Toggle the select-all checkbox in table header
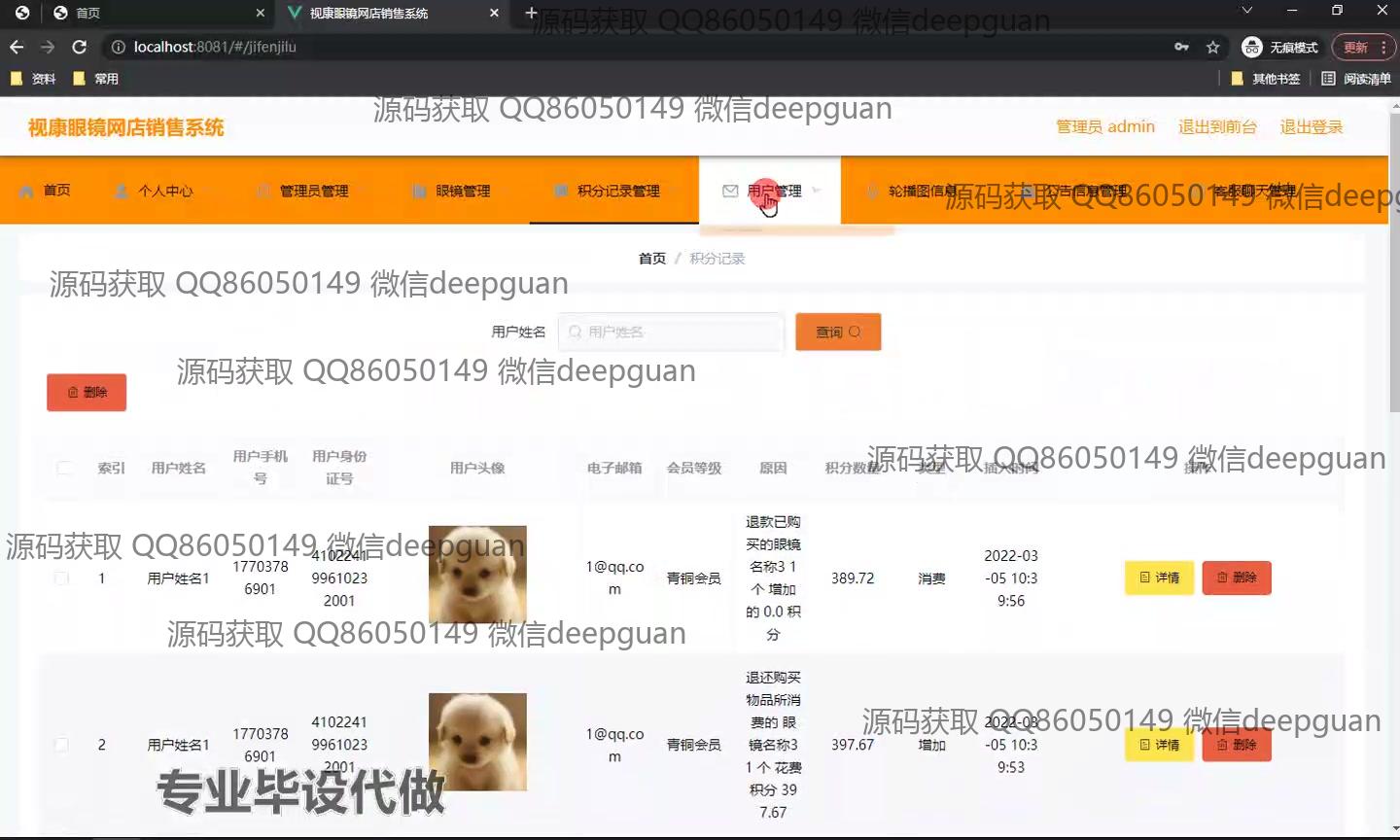This screenshot has height=840, width=1400. click(x=64, y=468)
